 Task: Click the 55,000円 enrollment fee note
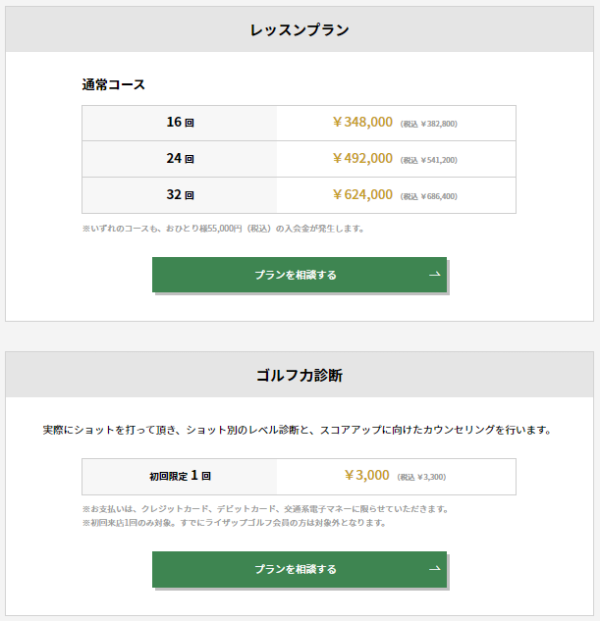click(x=223, y=229)
